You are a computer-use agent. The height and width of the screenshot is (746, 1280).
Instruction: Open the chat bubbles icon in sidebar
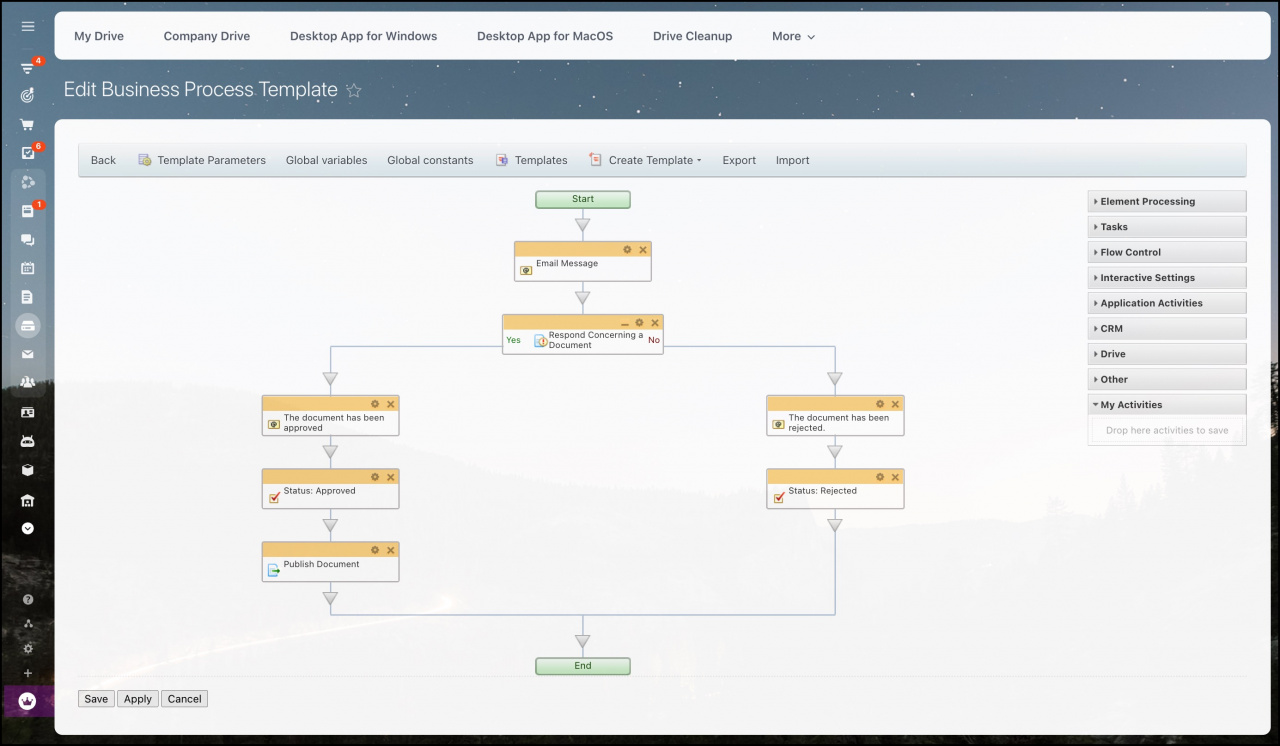(28, 240)
